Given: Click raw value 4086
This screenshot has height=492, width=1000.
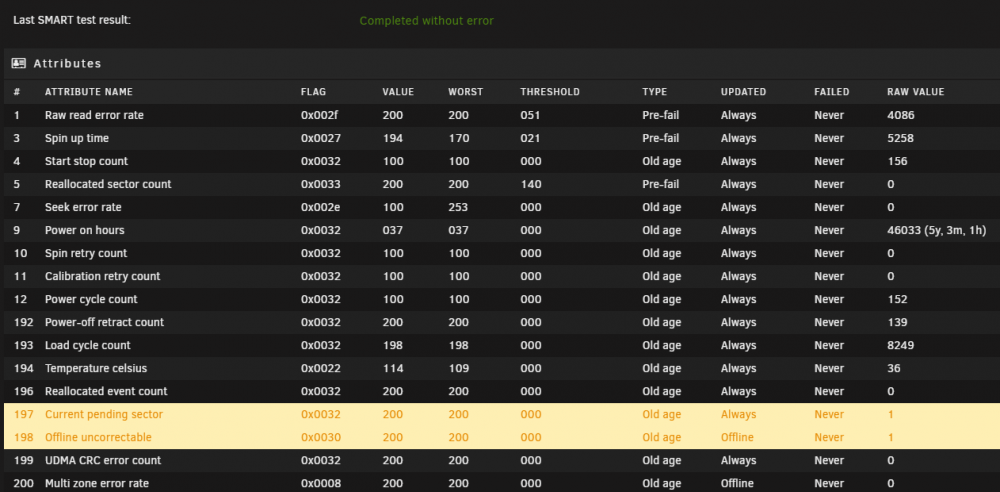Looking at the screenshot, I should (901, 116).
